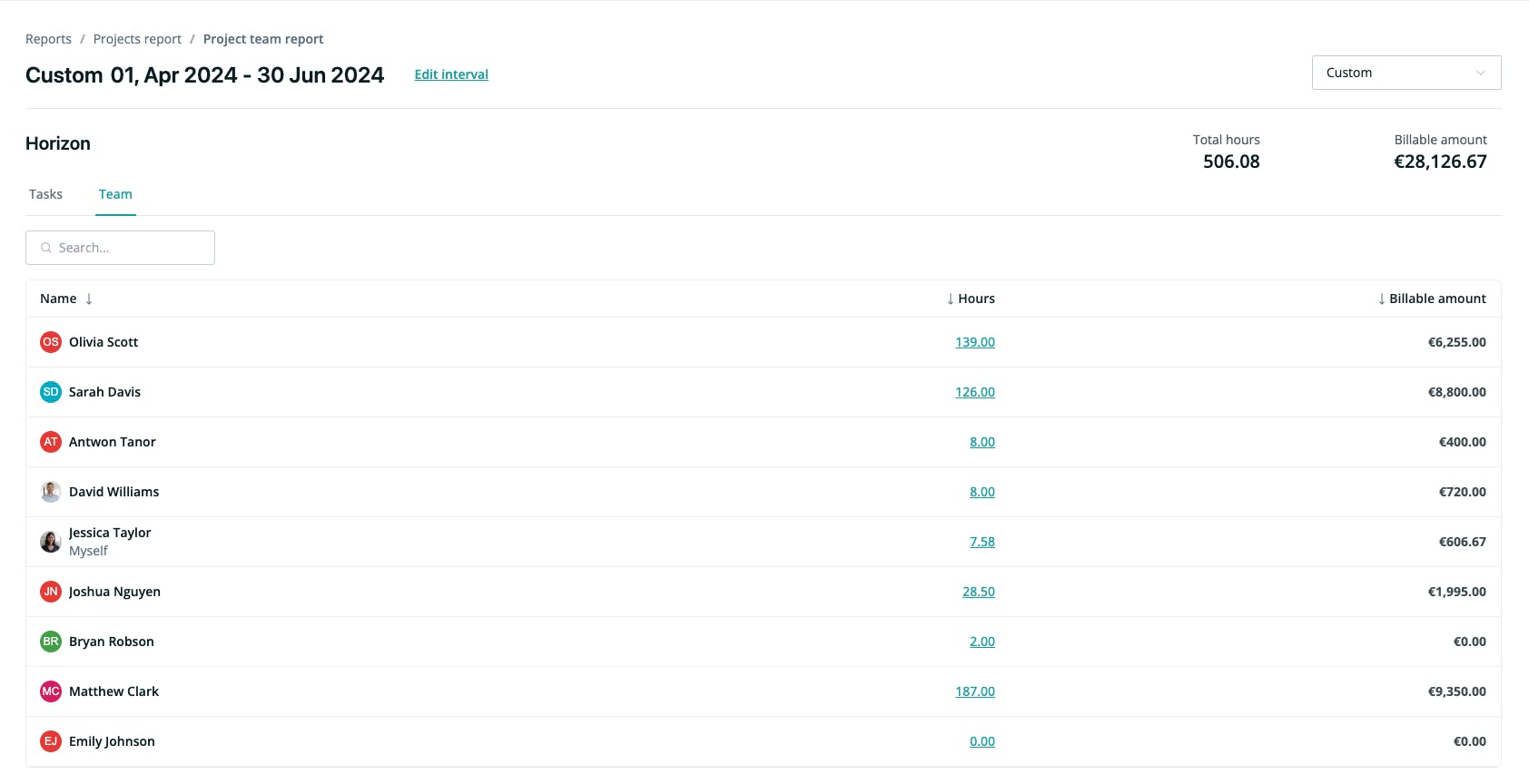
Task: Go to the Projects report breadcrumb
Action: coord(137,39)
